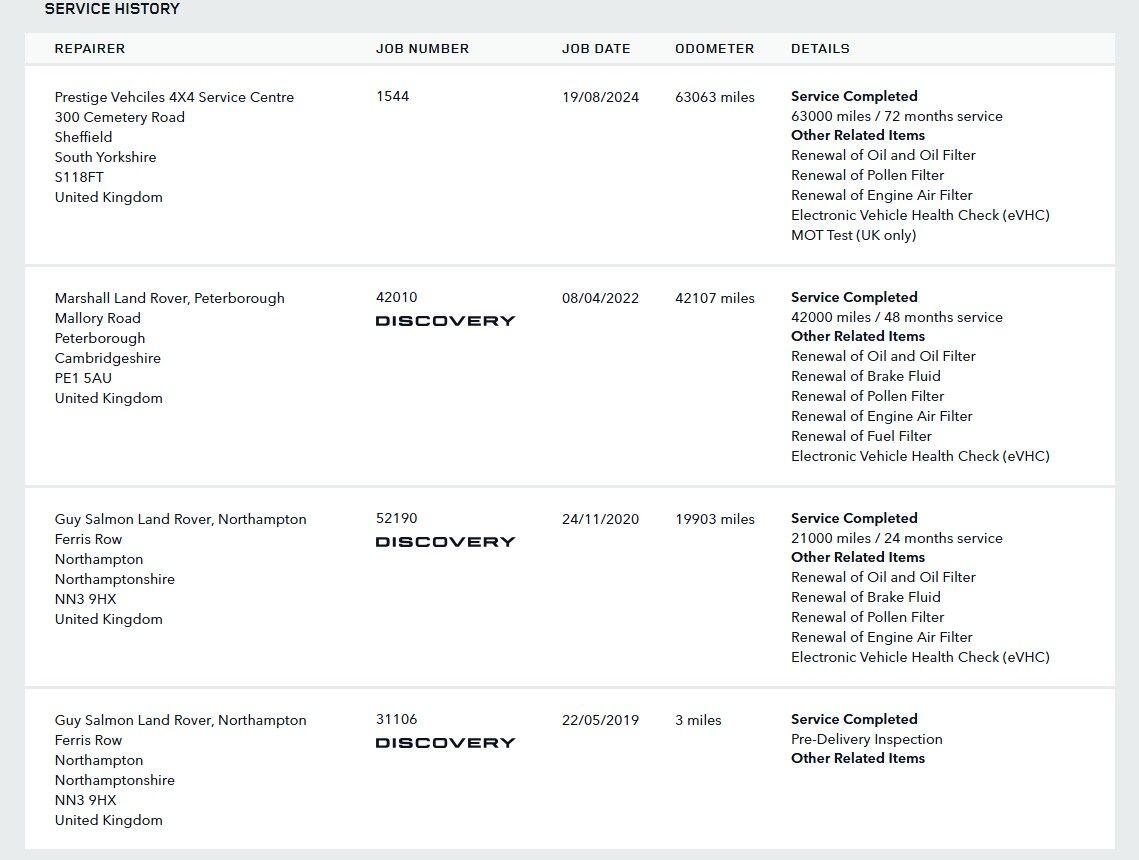Click the 42107 miles odometer value
Image resolution: width=1139 pixels, height=860 pixels.
click(714, 298)
